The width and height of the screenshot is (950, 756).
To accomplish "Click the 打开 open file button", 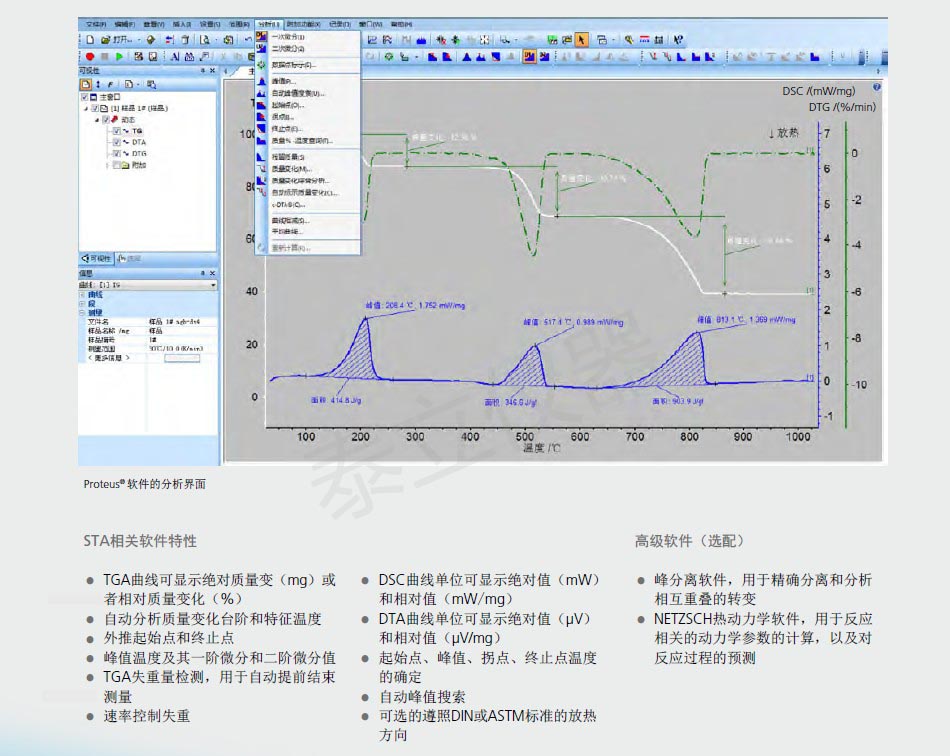I will 120,40.
